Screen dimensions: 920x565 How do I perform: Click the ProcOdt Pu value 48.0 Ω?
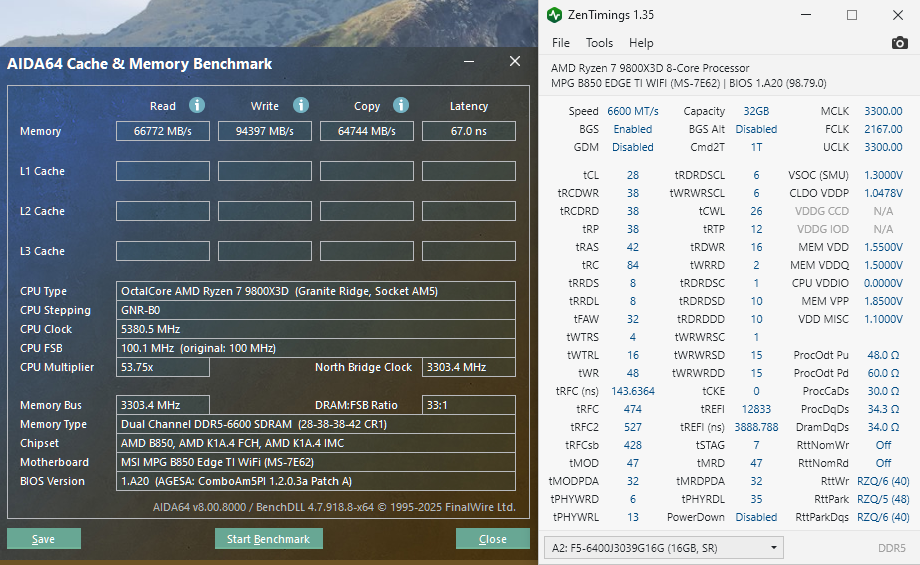tap(883, 355)
